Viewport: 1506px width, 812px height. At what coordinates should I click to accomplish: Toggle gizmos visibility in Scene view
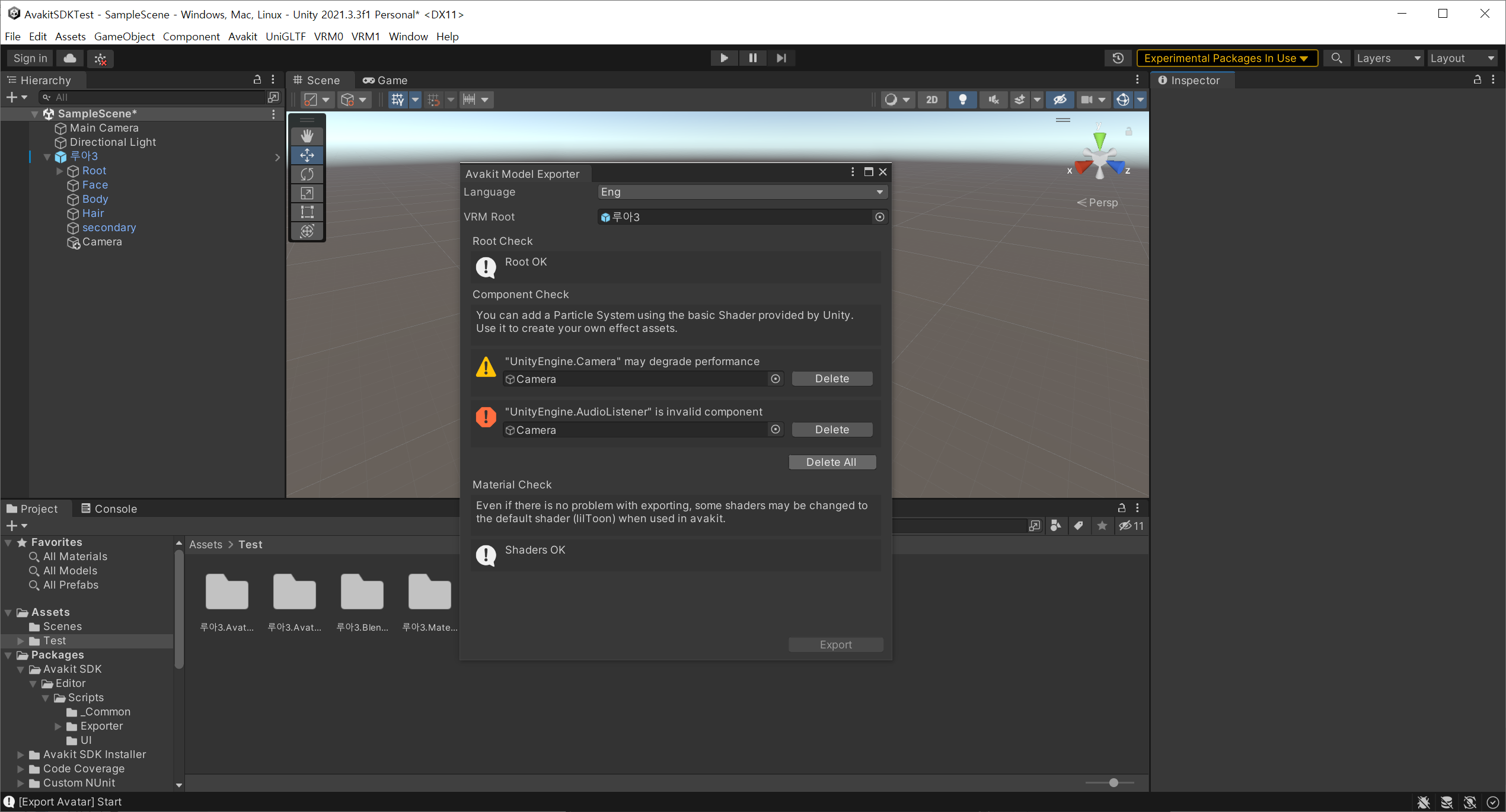coord(1122,100)
